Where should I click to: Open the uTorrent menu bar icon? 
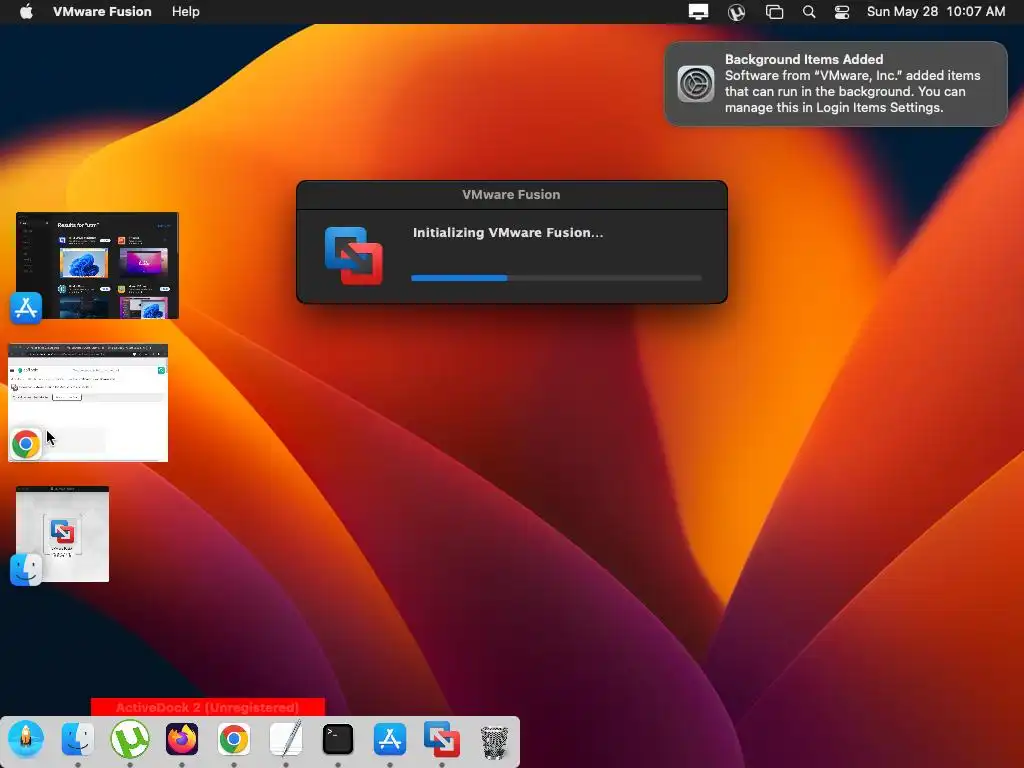[736, 12]
